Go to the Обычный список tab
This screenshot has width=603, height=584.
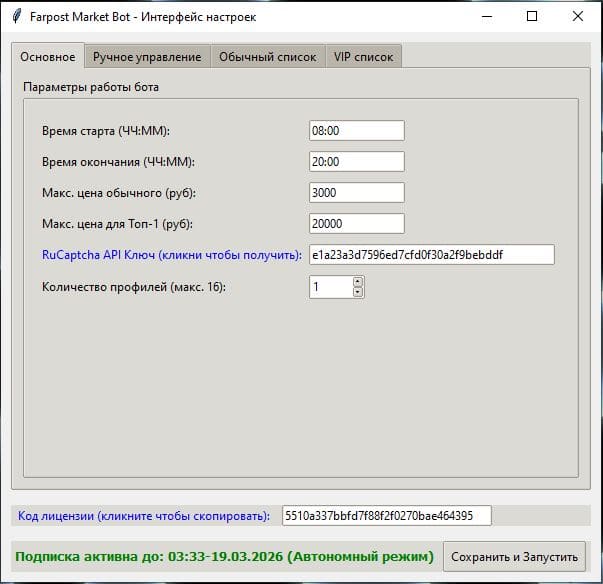pyautogui.click(x=267, y=57)
